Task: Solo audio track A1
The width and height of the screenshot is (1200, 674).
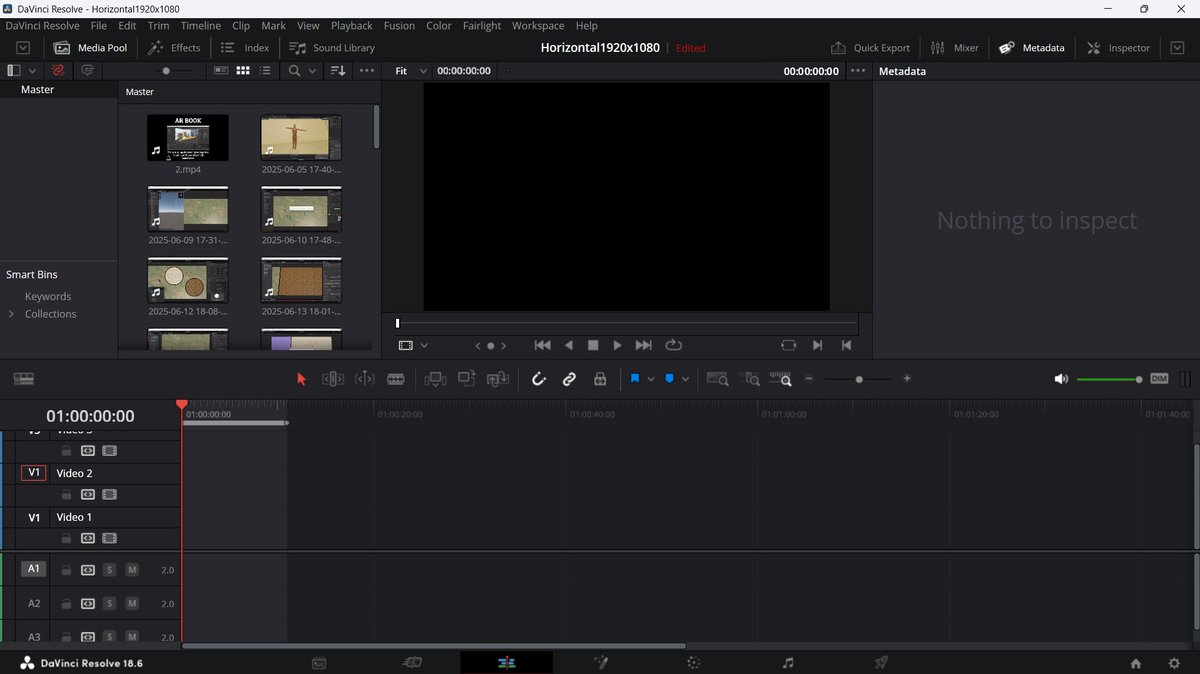Action: (x=110, y=568)
